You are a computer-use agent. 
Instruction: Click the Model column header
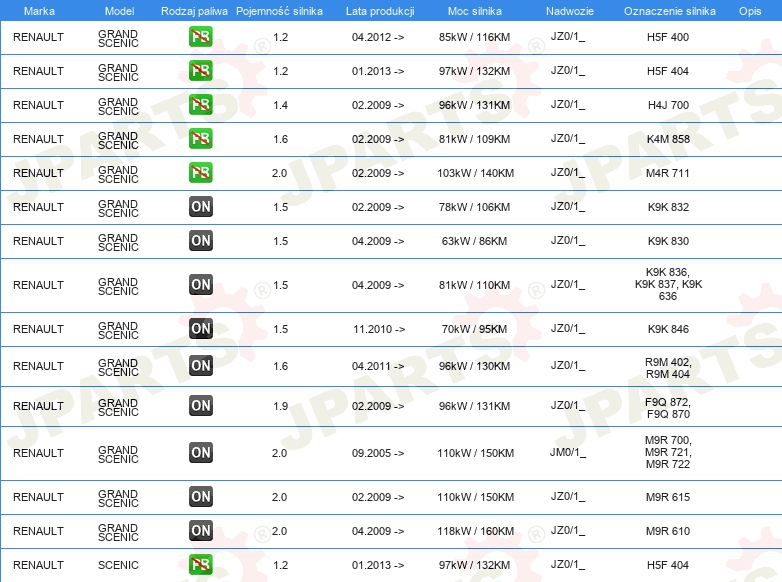coord(120,11)
